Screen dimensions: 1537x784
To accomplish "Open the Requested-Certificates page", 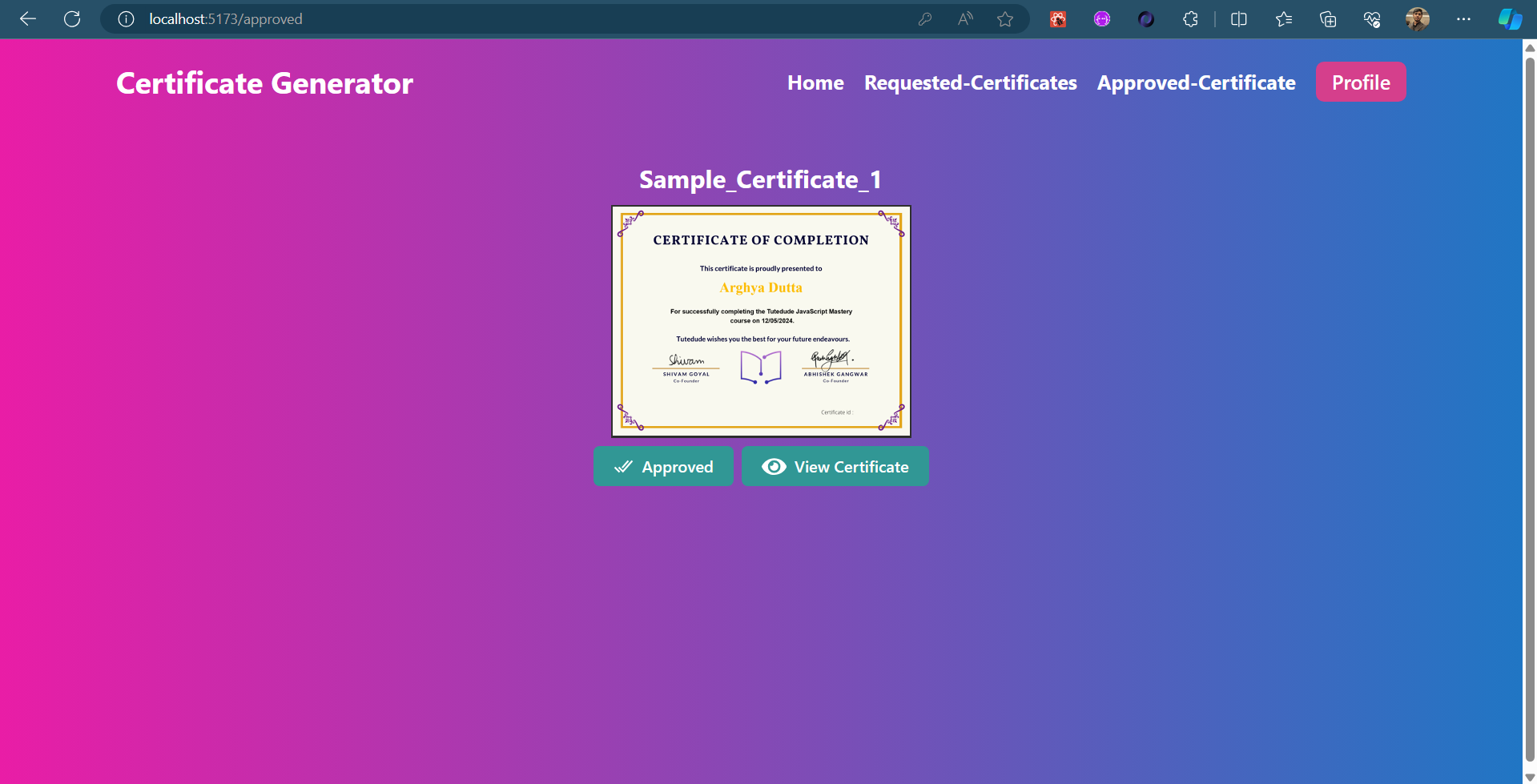I will [970, 82].
